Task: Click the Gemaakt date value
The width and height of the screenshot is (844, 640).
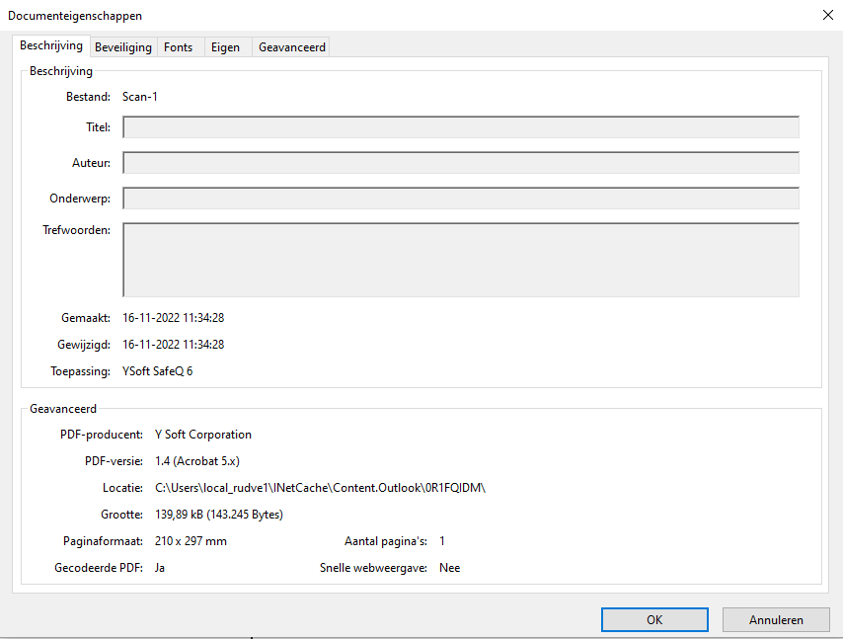Action: click(x=173, y=318)
